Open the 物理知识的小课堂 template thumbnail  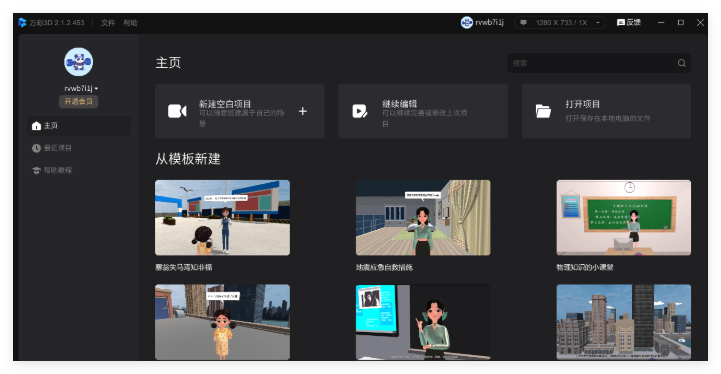(x=624, y=218)
